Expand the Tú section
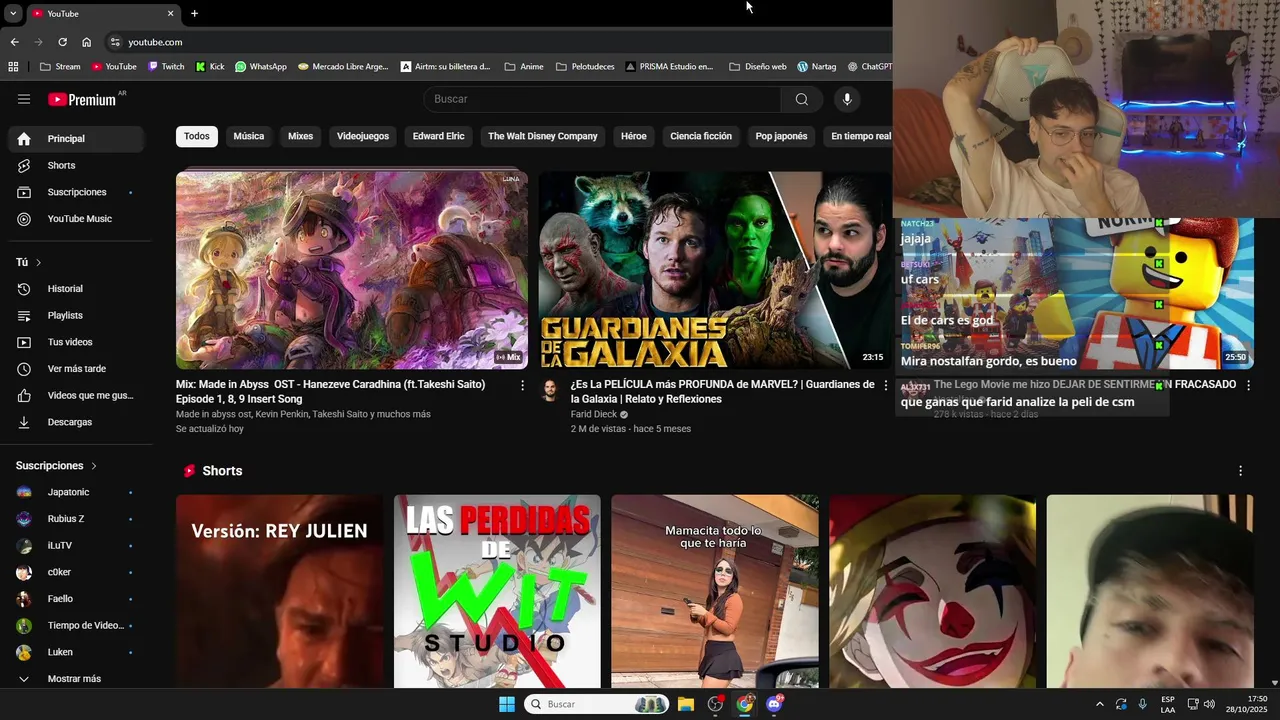The width and height of the screenshot is (1280, 720). point(29,262)
